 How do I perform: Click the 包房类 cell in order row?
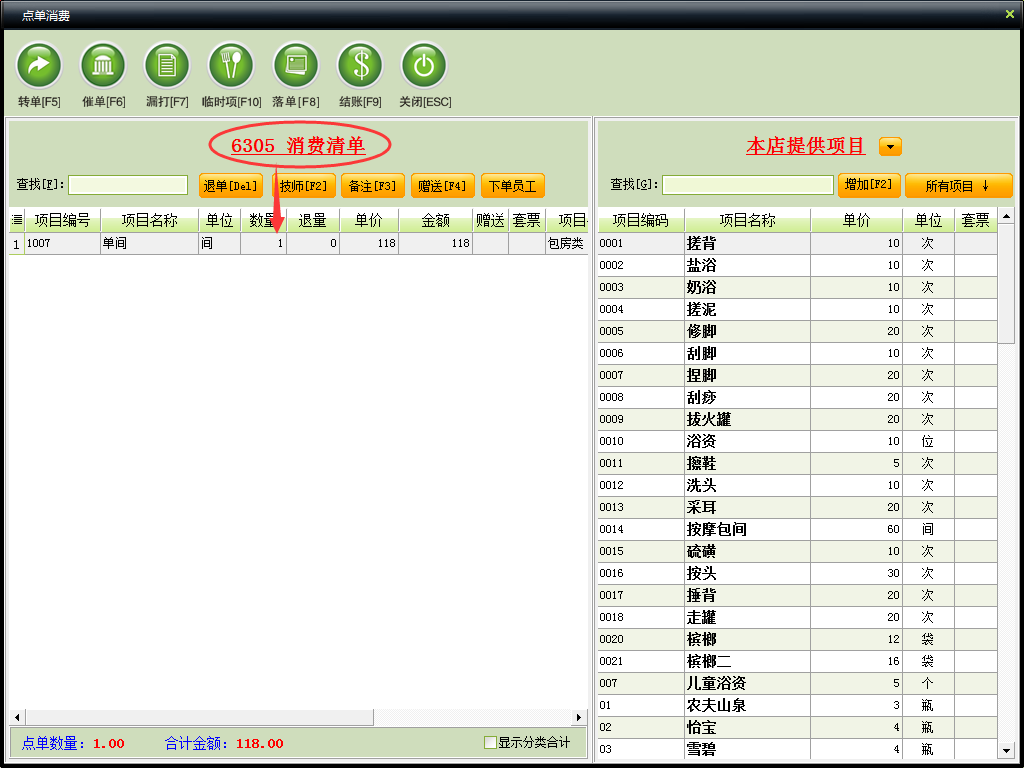566,243
